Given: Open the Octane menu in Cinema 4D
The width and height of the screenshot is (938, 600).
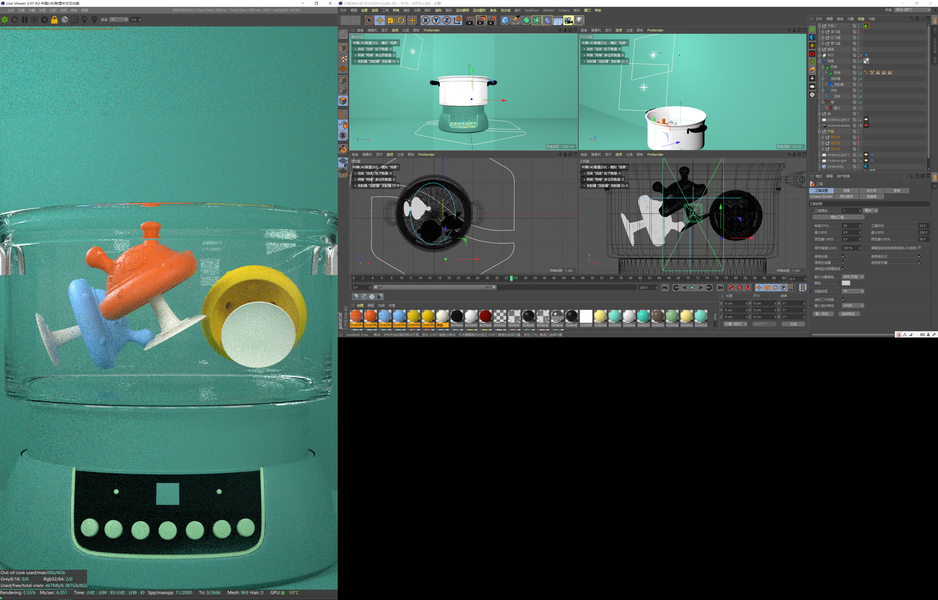Looking at the screenshot, I should 564,10.
